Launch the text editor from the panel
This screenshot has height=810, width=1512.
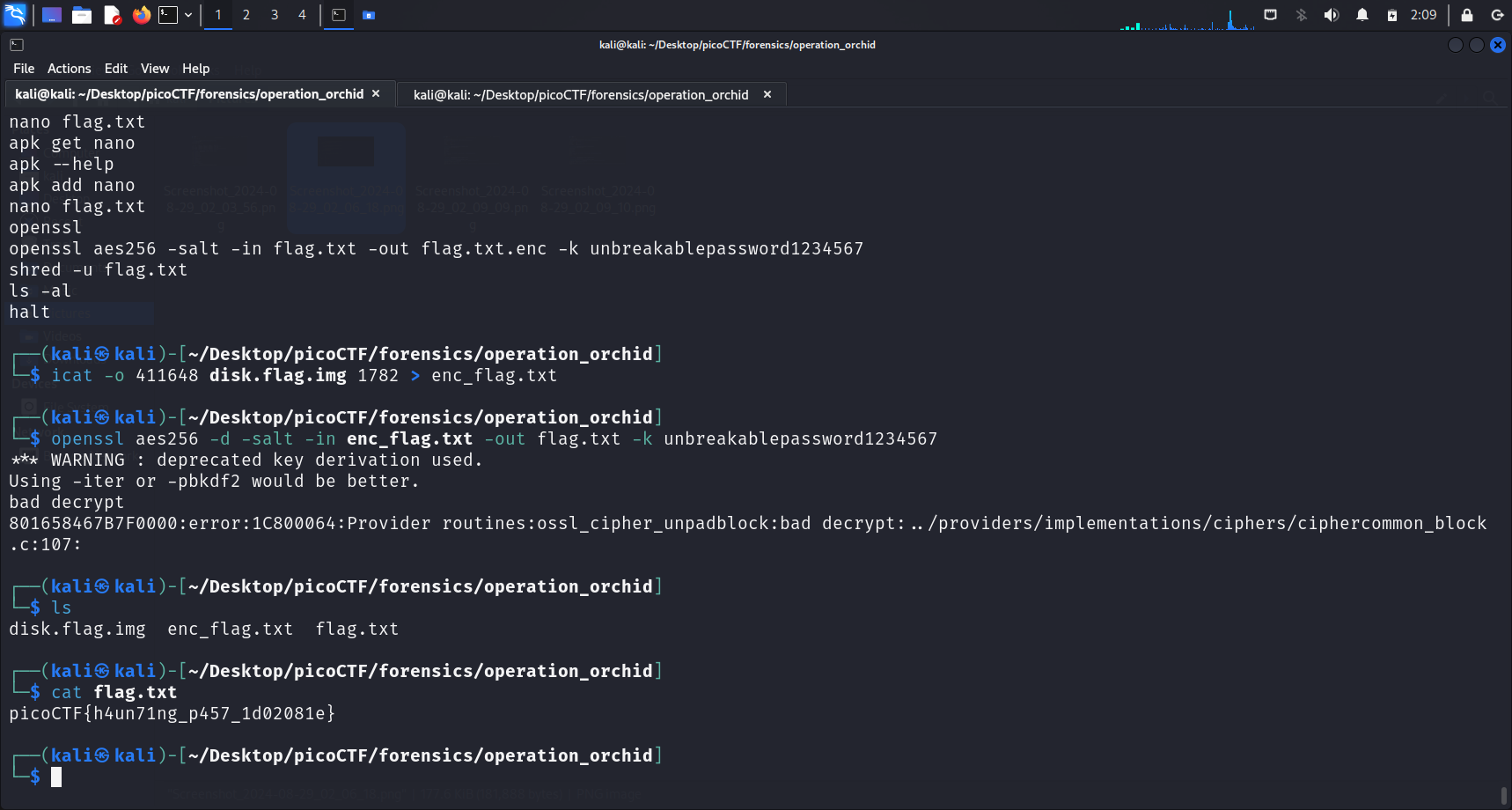pos(112,15)
